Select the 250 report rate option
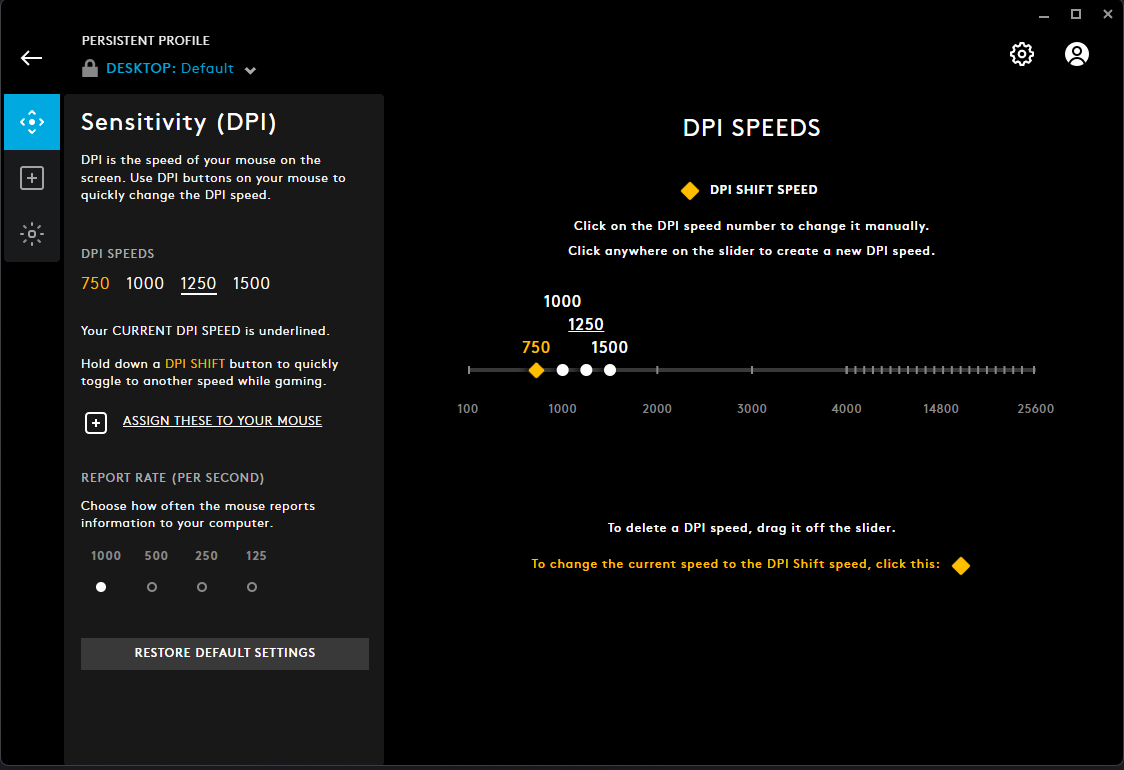This screenshot has width=1124, height=770. click(x=202, y=586)
